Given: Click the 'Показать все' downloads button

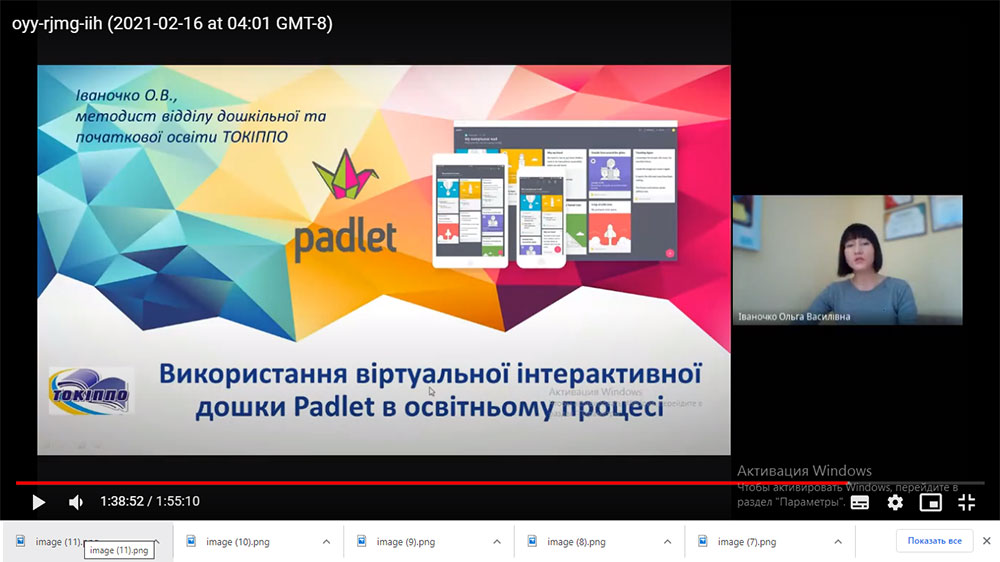Looking at the screenshot, I should pyautogui.click(x=934, y=540).
